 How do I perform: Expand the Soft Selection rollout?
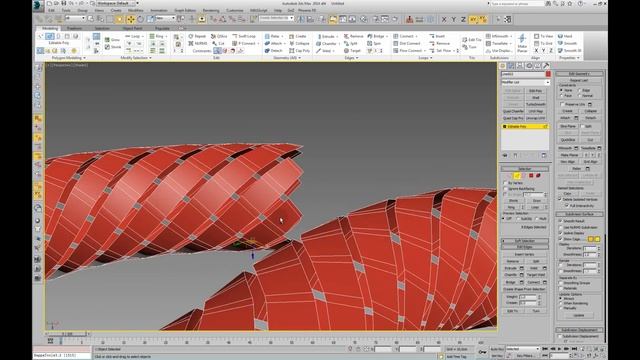tap(524, 241)
